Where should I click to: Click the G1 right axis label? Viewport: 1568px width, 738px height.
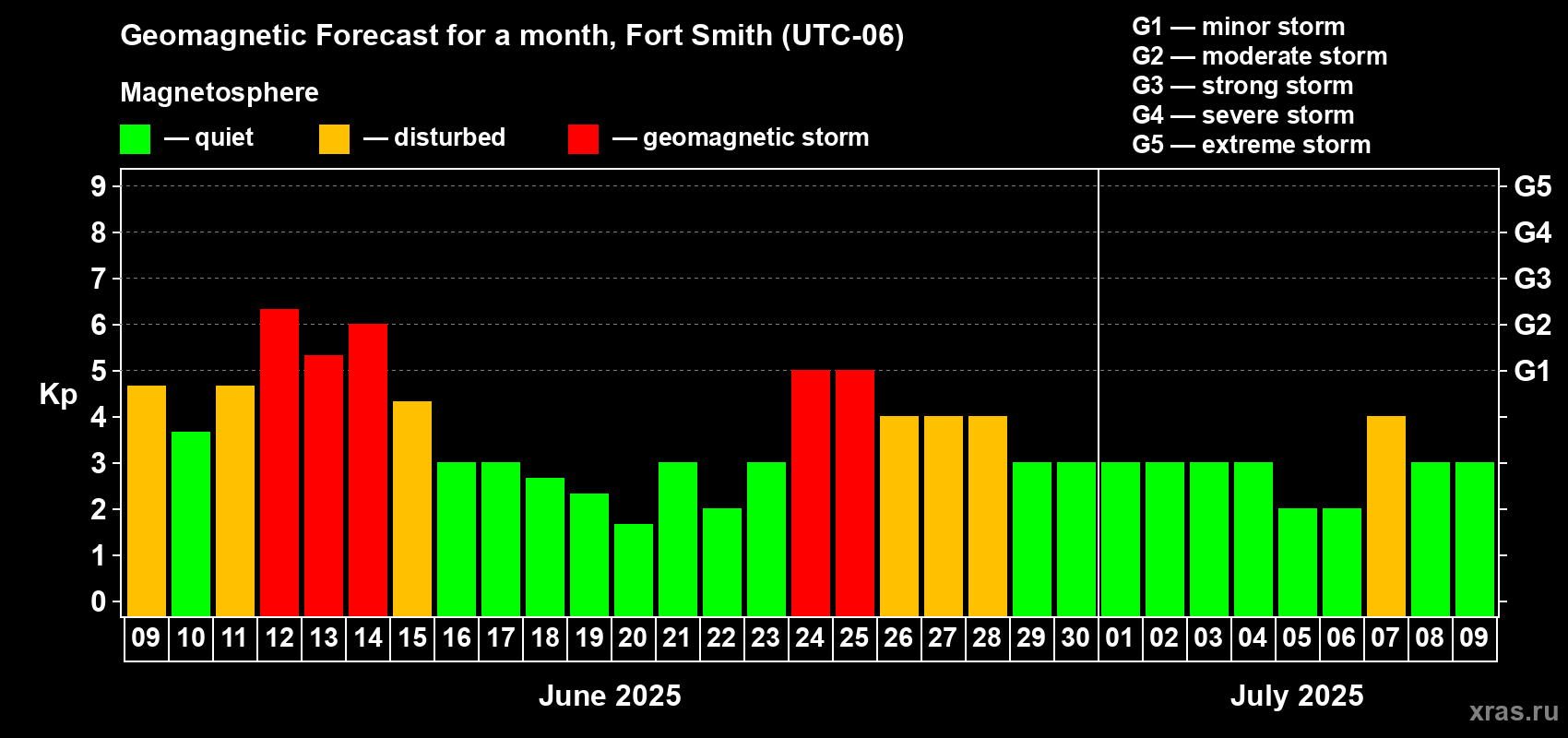1533,371
